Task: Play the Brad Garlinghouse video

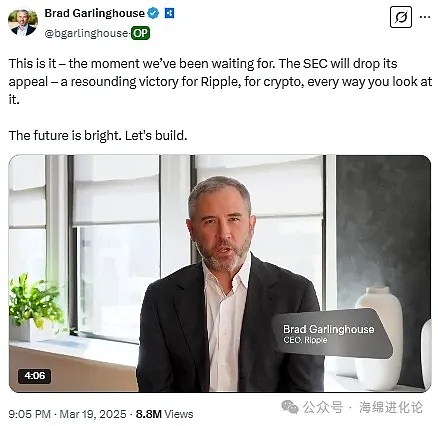Action: (x=220, y=273)
